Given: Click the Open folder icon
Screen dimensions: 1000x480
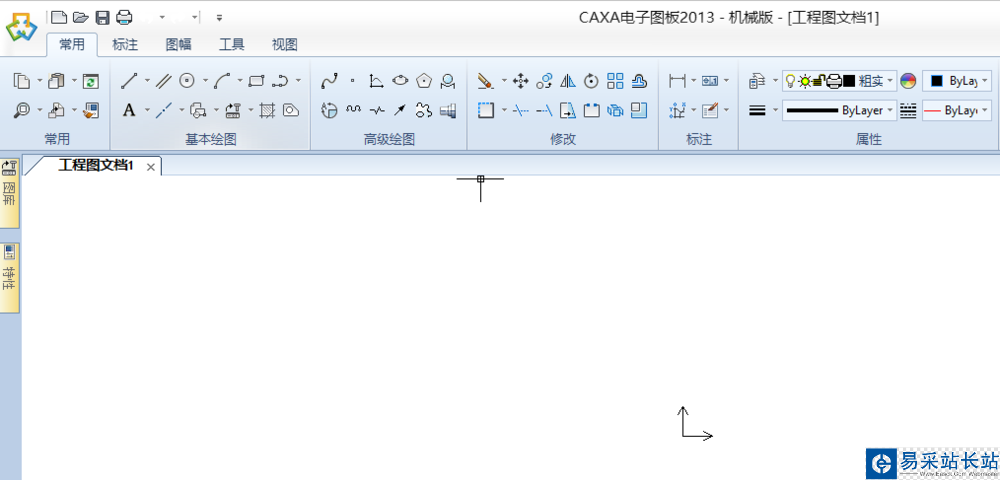Looking at the screenshot, I should pos(80,17).
